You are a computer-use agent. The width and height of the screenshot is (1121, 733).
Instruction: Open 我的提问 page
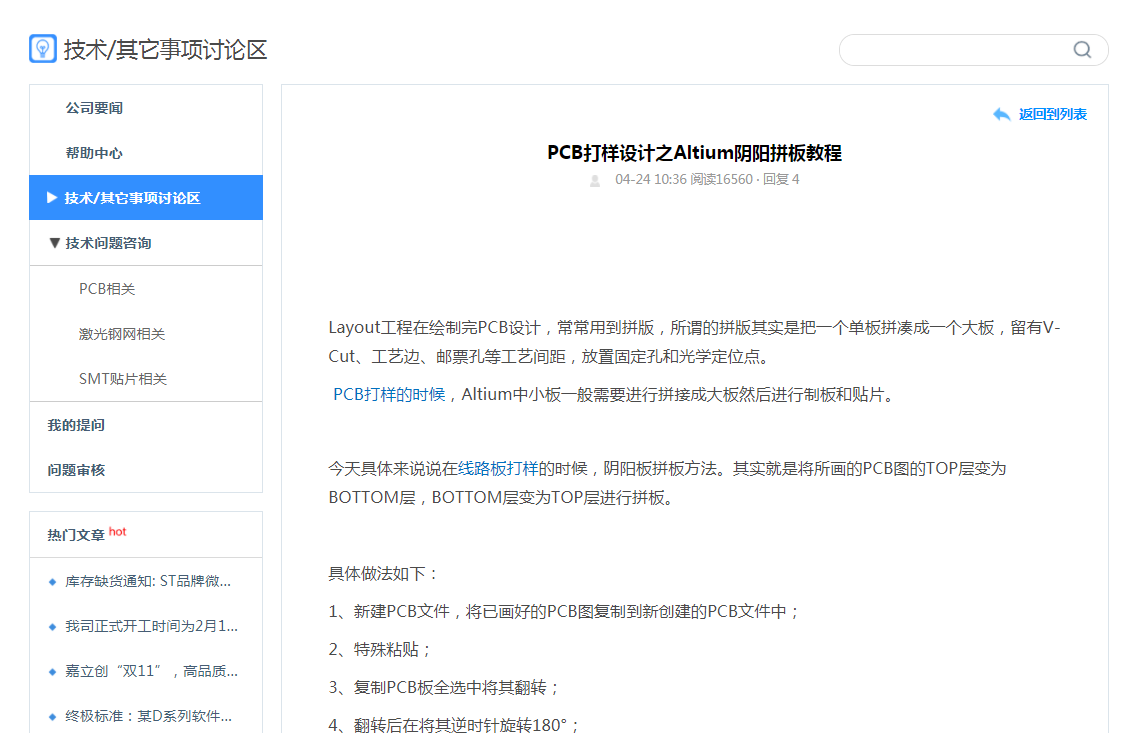tap(76, 425)
